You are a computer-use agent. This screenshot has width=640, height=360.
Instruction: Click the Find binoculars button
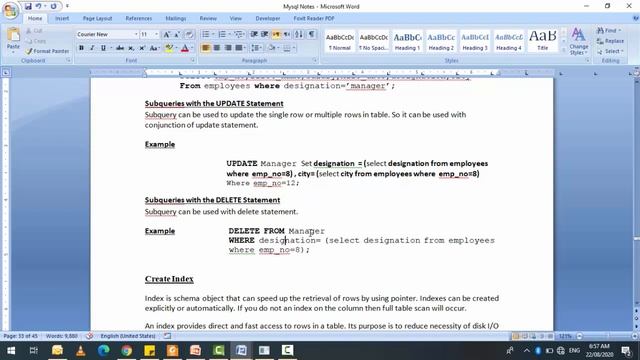(x=609, y=31)
